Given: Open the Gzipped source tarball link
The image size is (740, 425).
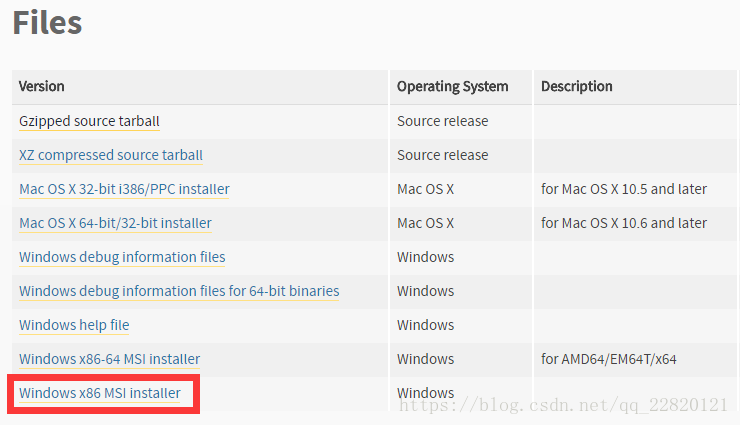Looking at the screenshot, I should [x=89, y=121].
